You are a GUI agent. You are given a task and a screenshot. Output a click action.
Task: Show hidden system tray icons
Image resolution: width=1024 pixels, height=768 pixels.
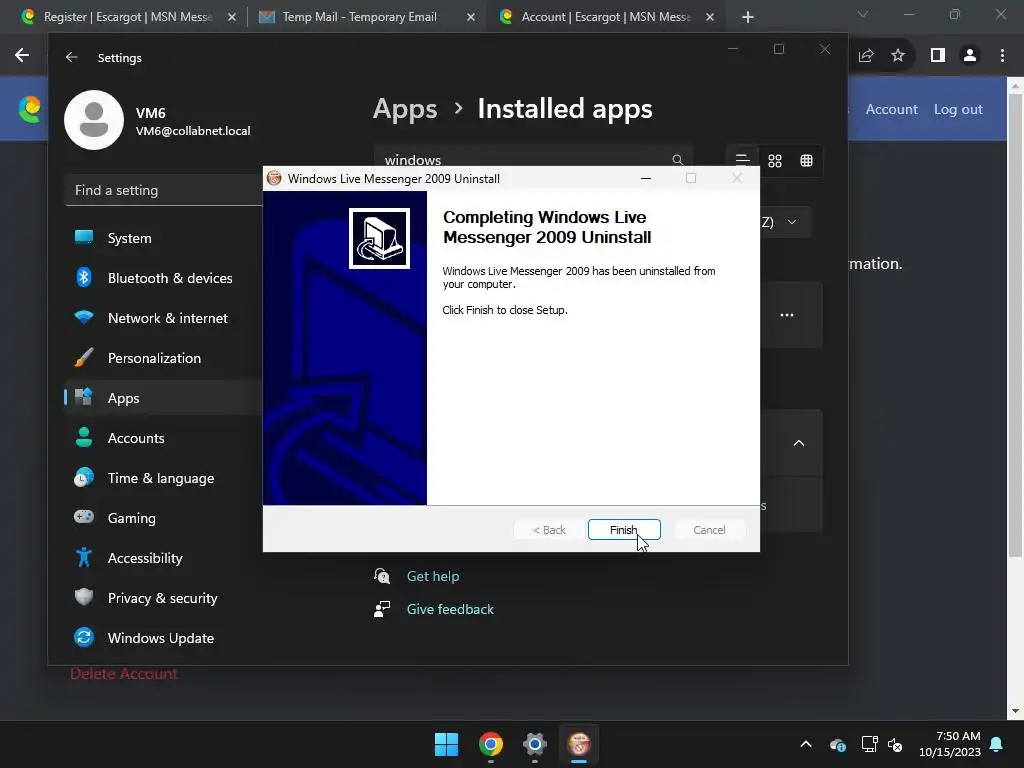(806, 744)
